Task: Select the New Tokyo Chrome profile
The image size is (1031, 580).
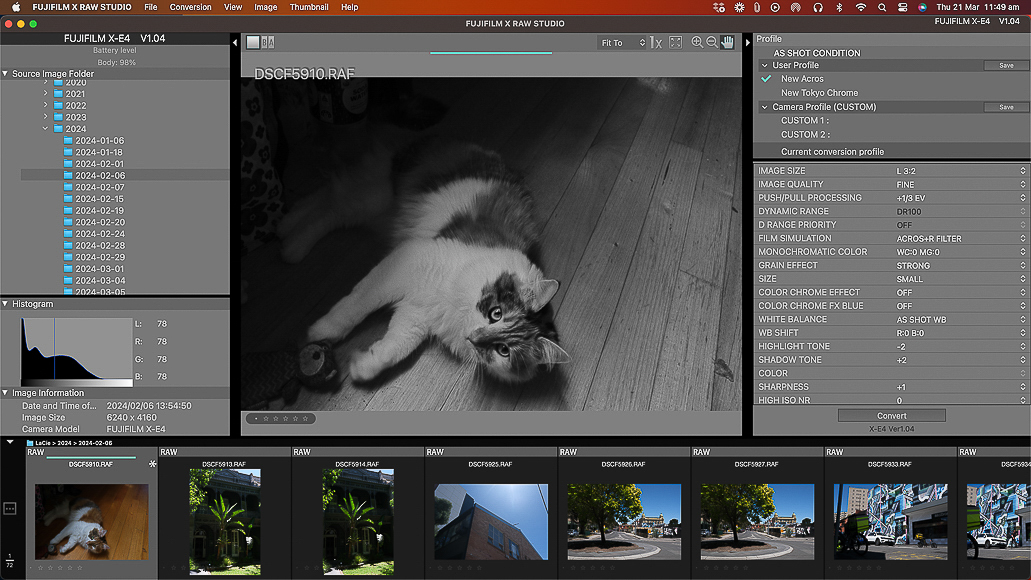Action: pyautogui.click(x=819, y=93)
